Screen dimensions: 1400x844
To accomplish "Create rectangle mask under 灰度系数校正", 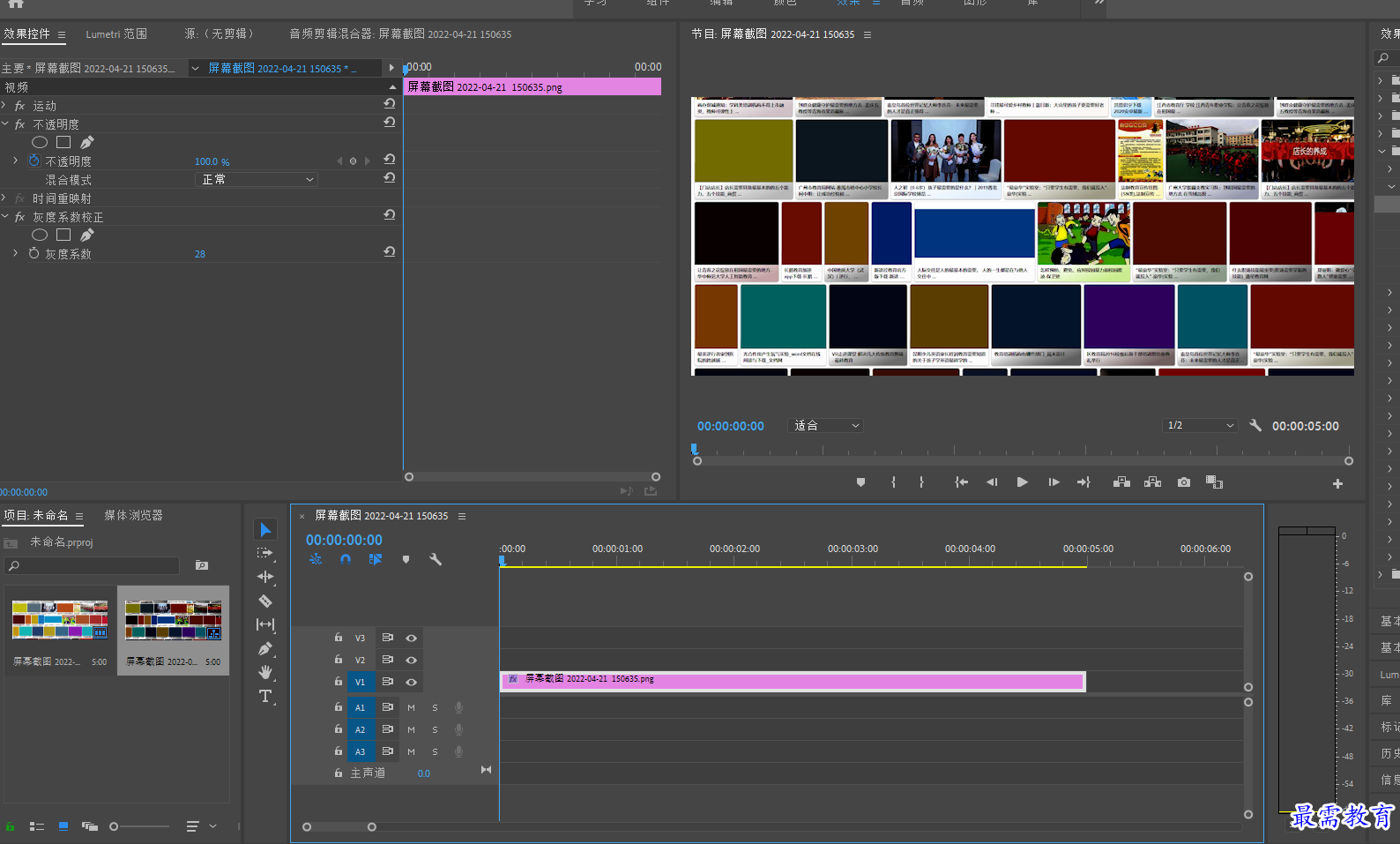I will coord(63,235).
